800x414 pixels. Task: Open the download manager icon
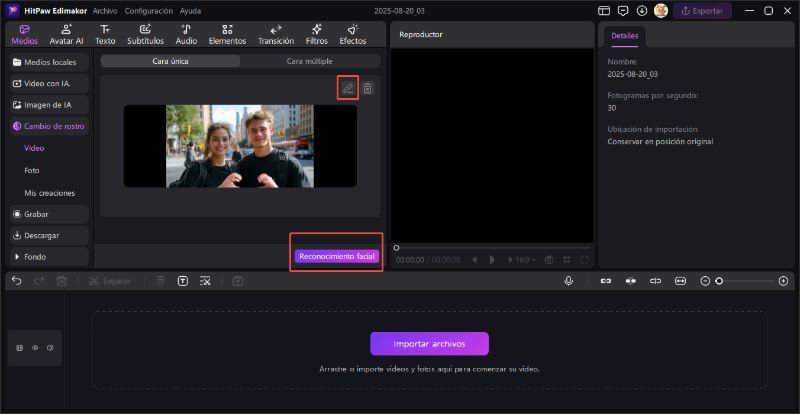pos(641,11)
